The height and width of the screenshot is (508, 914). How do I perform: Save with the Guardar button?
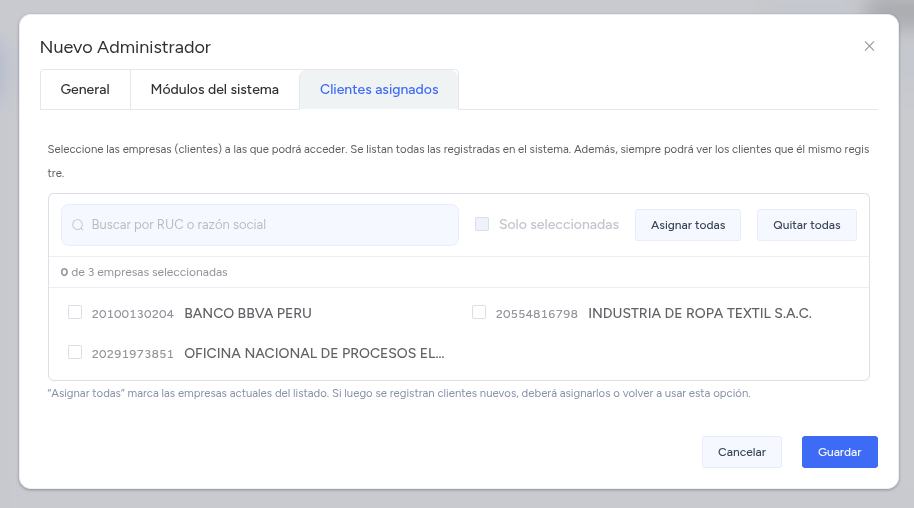(x=839, y=452)
